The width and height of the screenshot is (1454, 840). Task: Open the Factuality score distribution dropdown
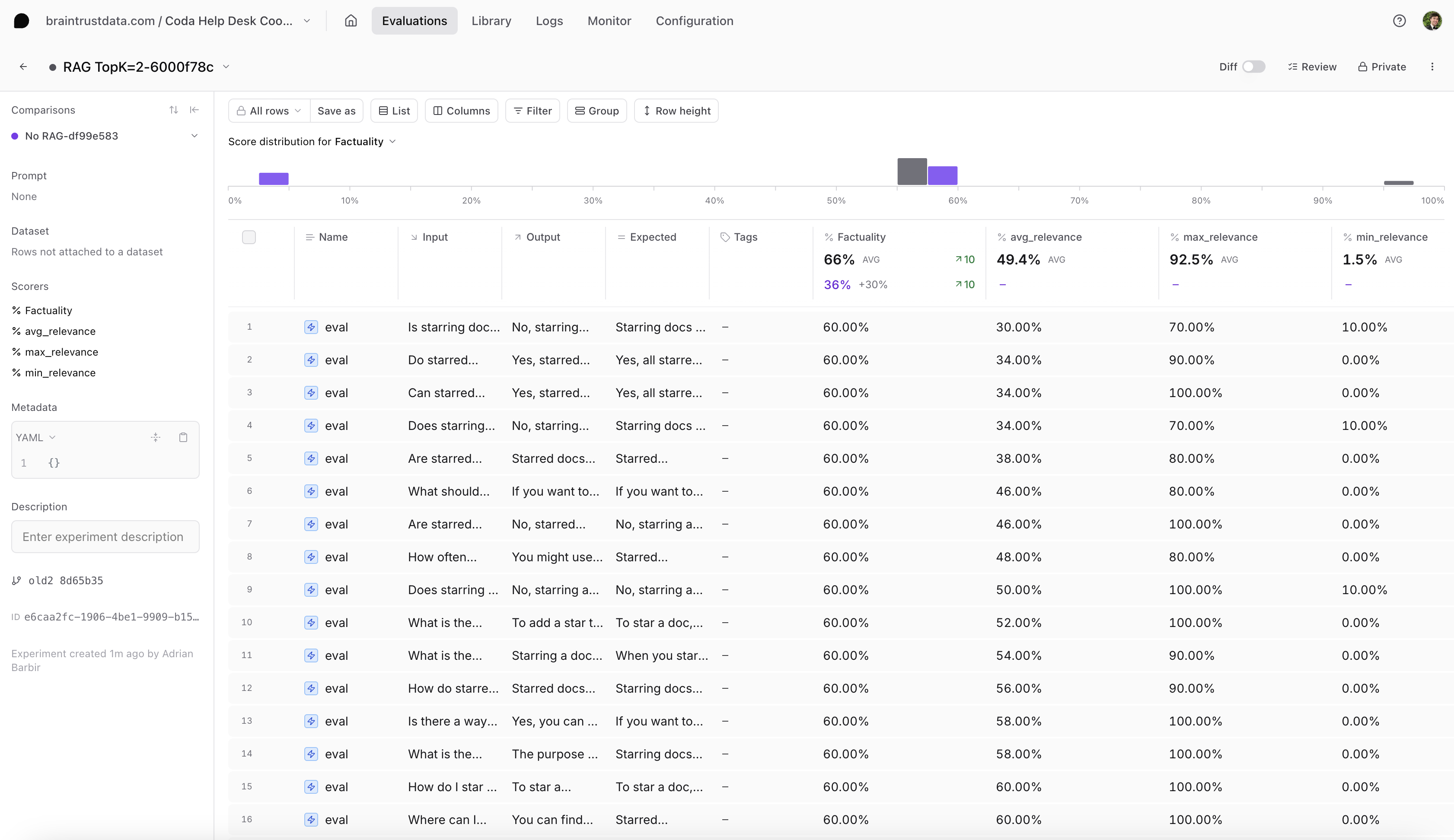[x=392, y=142]
